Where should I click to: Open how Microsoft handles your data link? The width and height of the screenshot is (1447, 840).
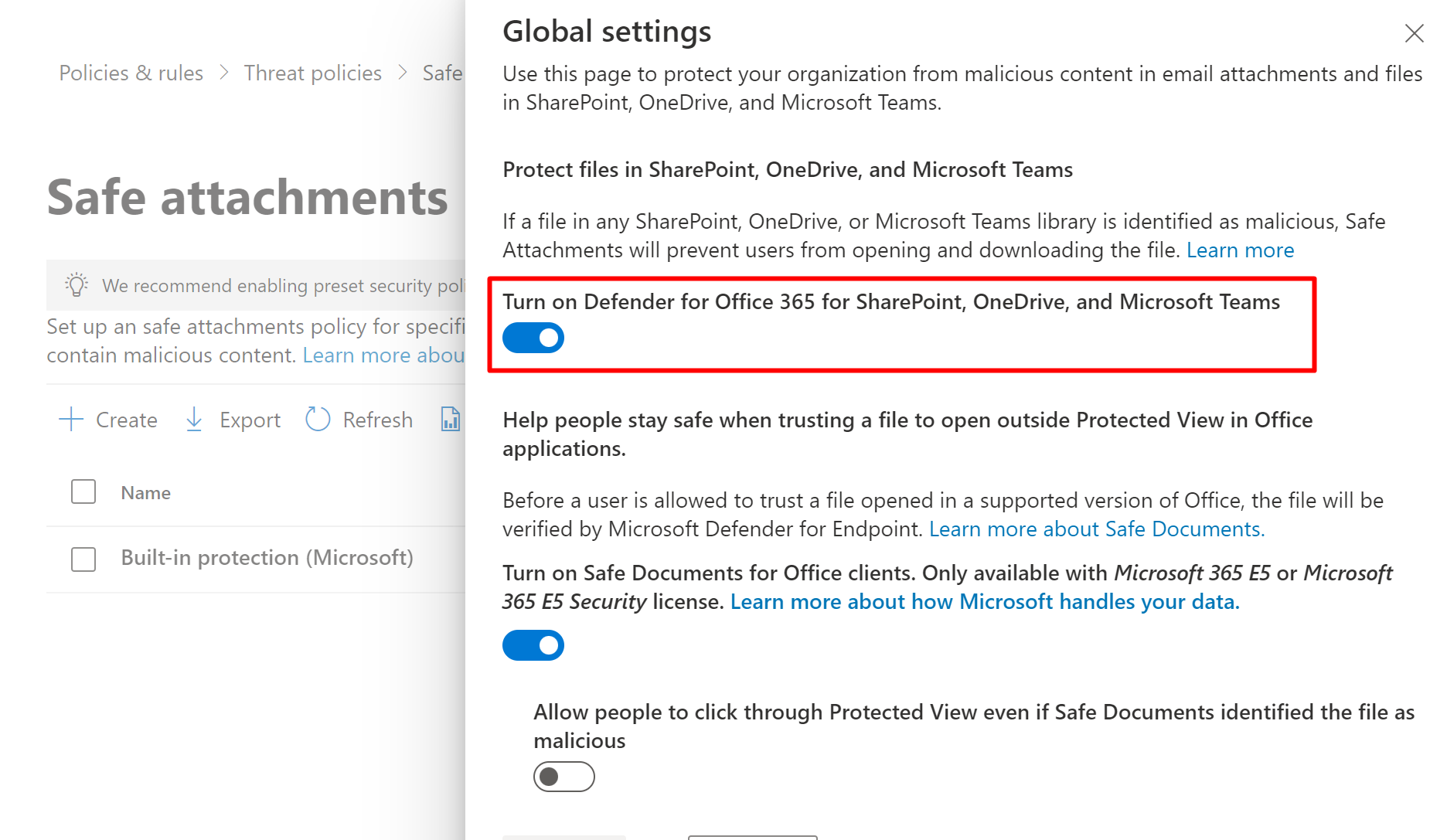click(984, 602)
